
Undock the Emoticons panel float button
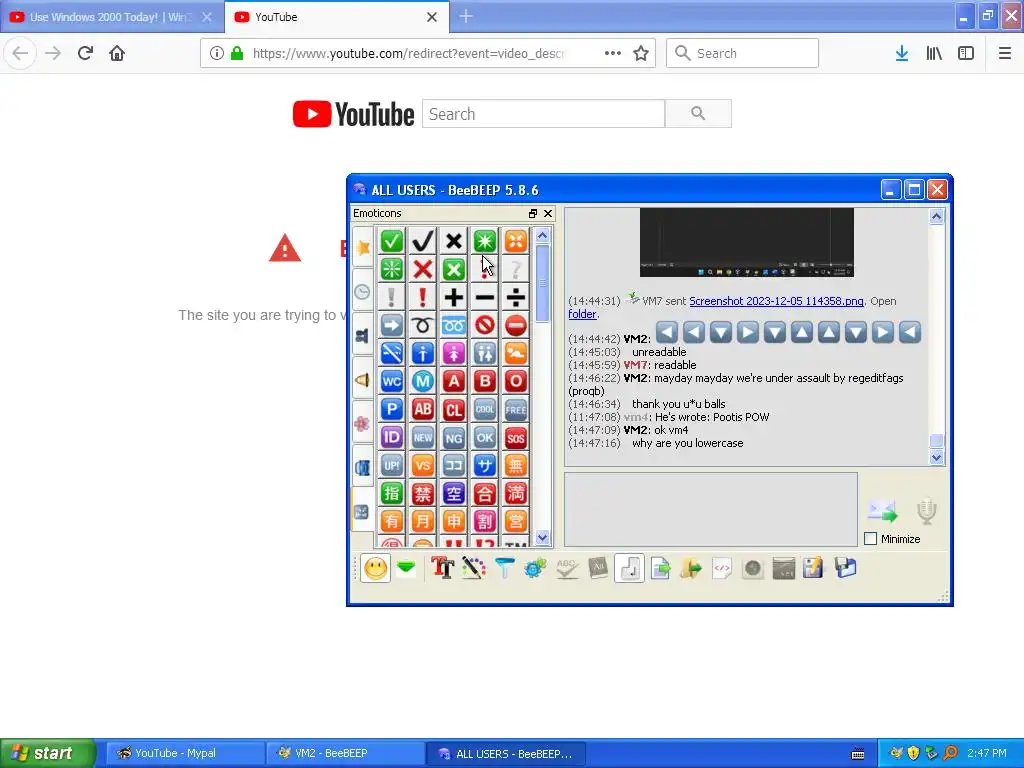(533, 214)
